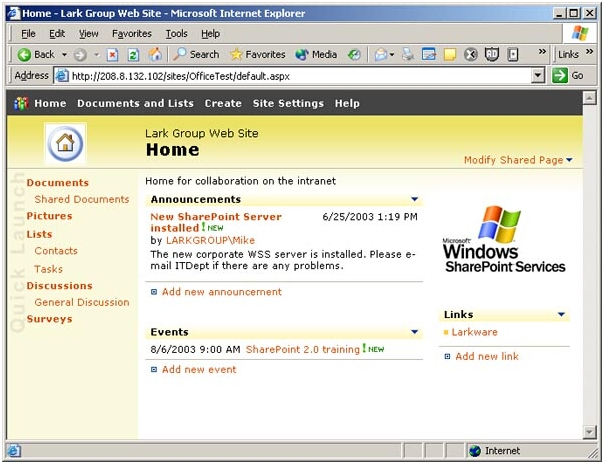Click the IE page icon in the status bar
Image resolution: width=604 pixels, height=464 pixels.
pos(14,451)
